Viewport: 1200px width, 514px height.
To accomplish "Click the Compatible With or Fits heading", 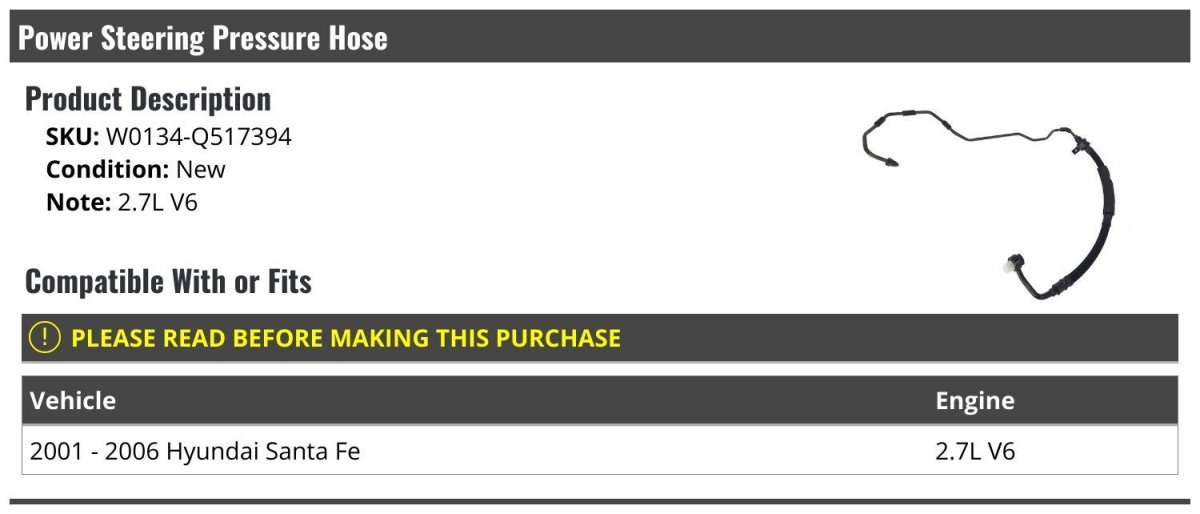I will (x=168, y=282).
